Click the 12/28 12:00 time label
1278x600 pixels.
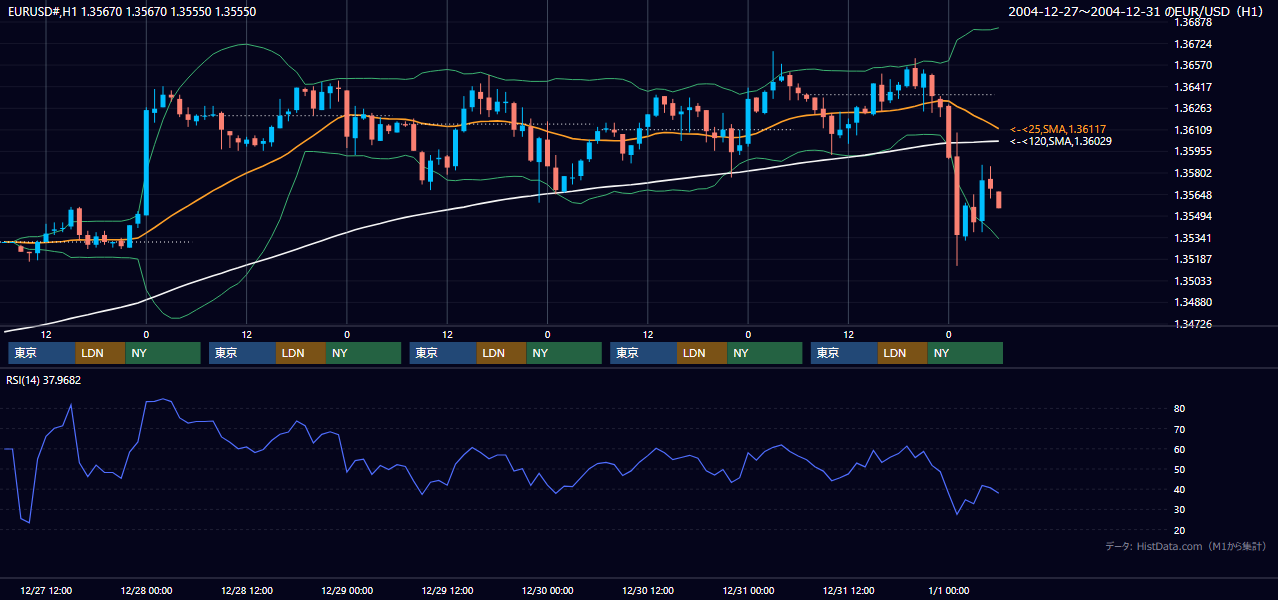pyautogui.click(x=246, y=590)
